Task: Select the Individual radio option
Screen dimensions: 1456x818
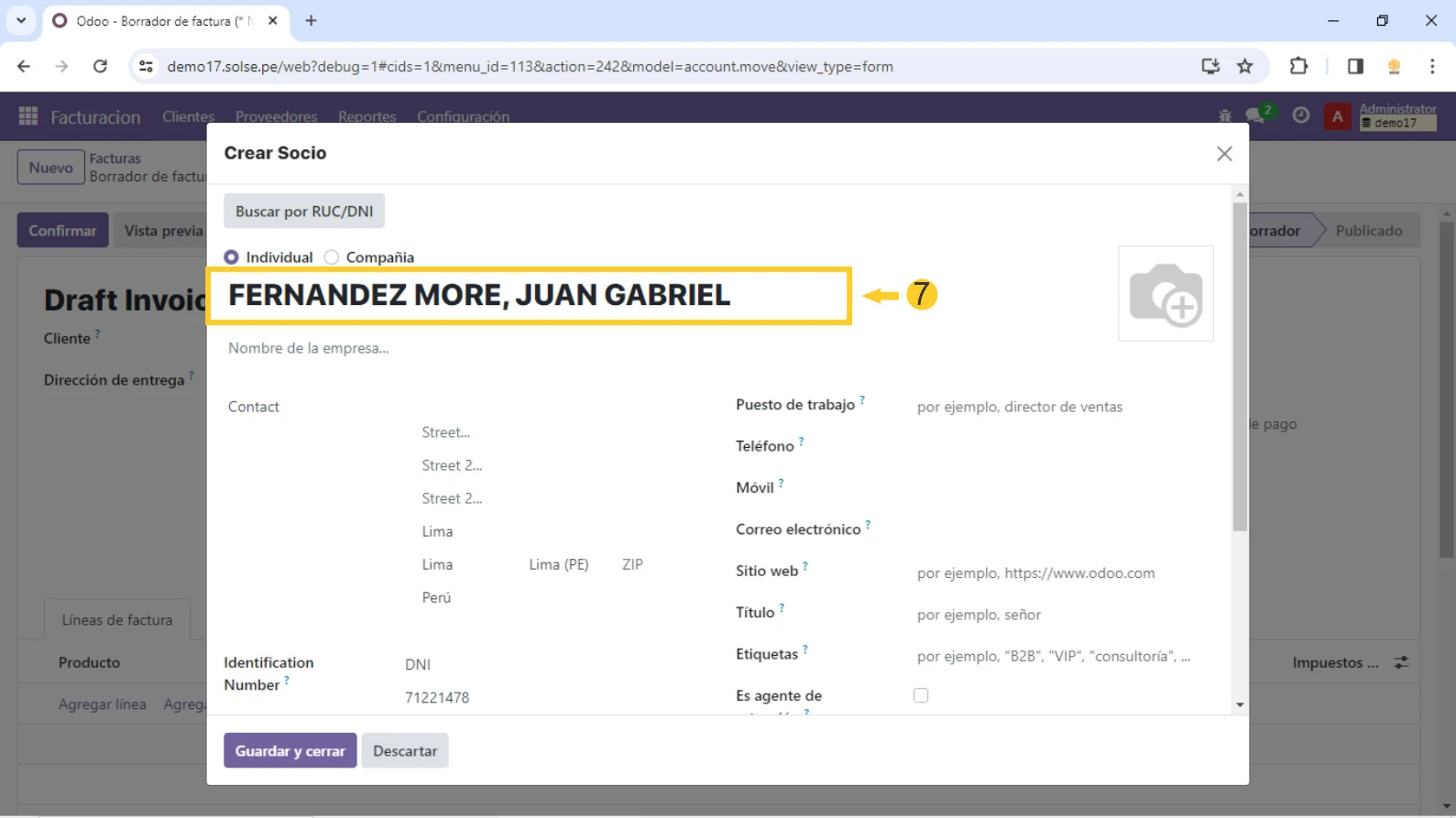Action: 232,257
